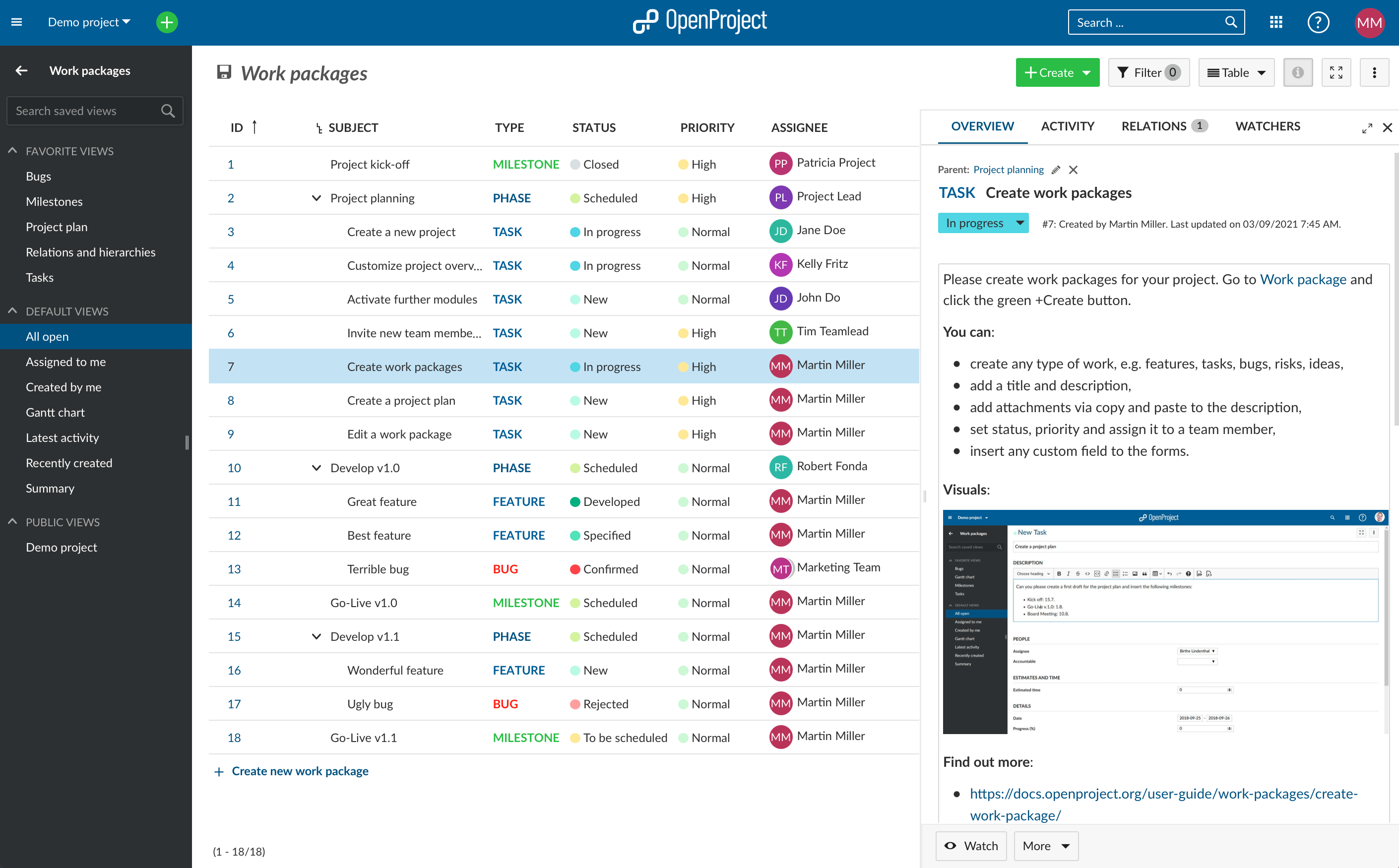This screenshot has height=868, width=1399.
Task: Click the saved views search magnifier
Action: (x=168, y=110)
